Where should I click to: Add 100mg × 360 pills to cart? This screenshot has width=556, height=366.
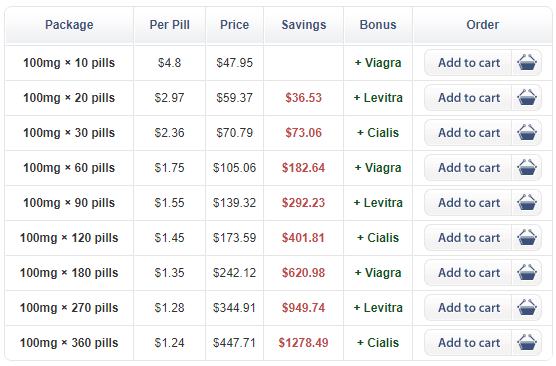pyautogui.click(x=469, y=343)
